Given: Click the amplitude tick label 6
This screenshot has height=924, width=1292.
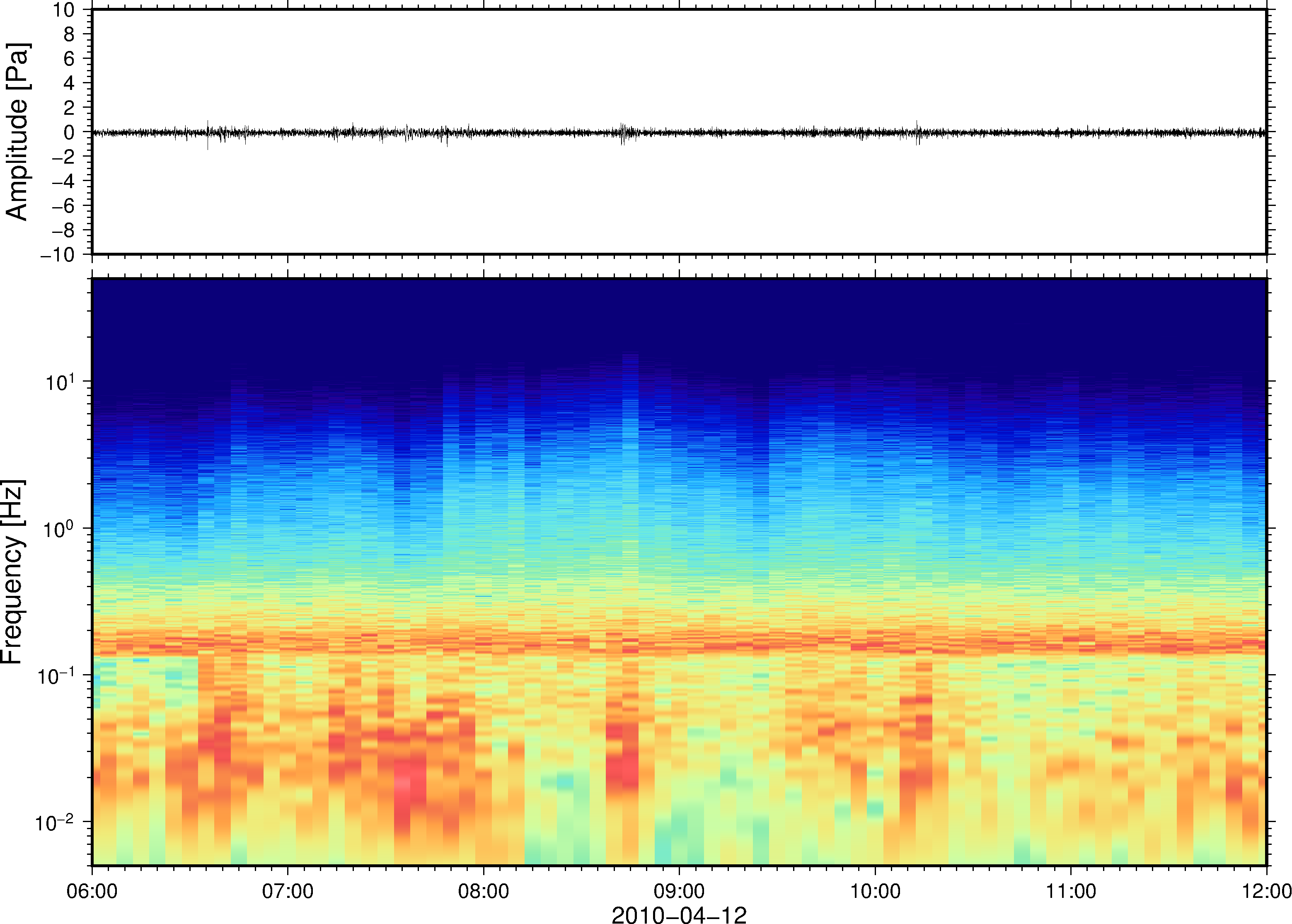Looking at the screenshot, I should point(69,58).
